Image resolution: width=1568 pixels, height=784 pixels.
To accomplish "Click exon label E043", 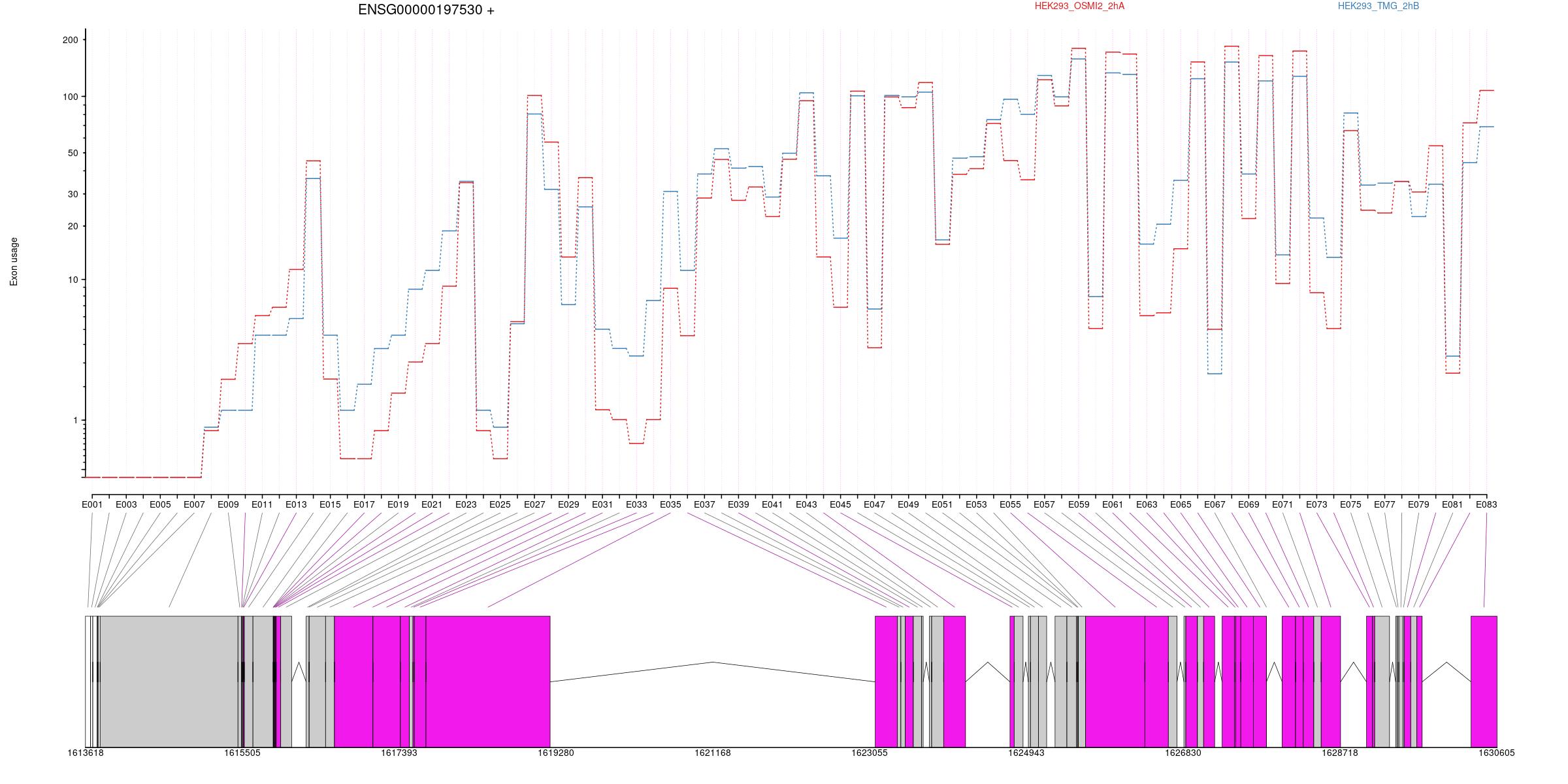I will click(806, 504).
